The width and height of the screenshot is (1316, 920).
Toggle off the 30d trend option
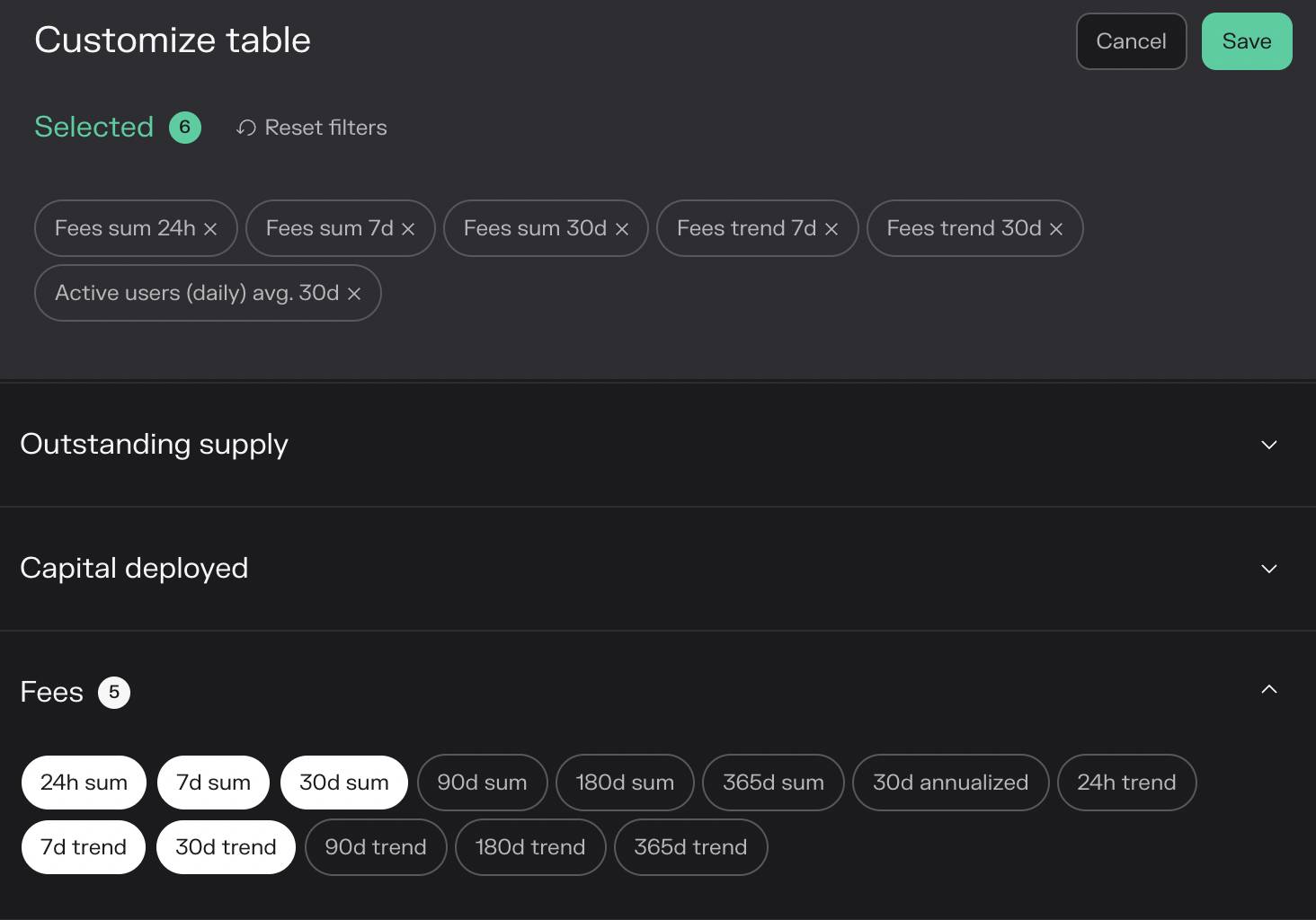226,847
